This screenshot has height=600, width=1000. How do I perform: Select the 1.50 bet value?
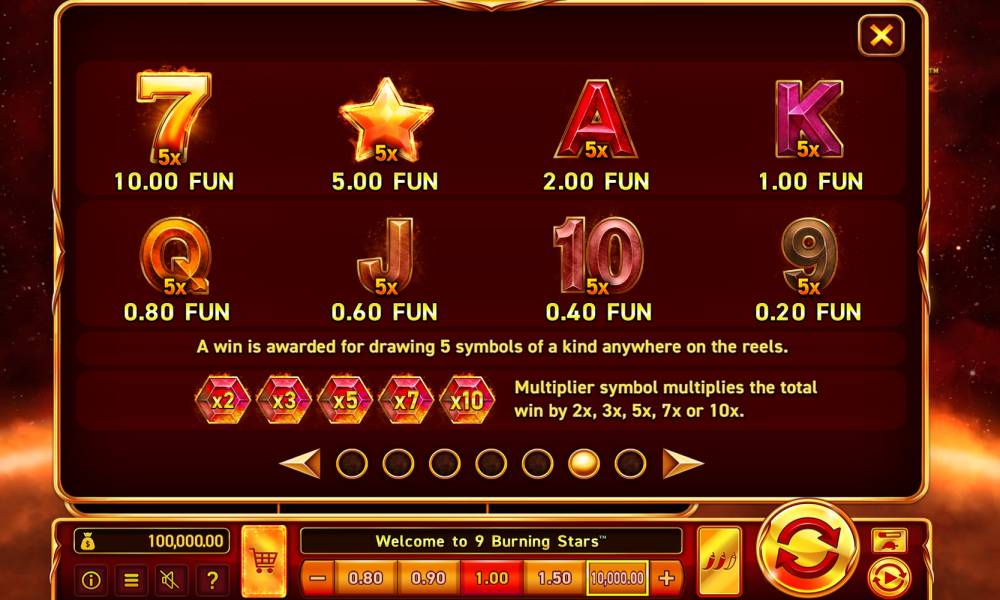(554, 578)
